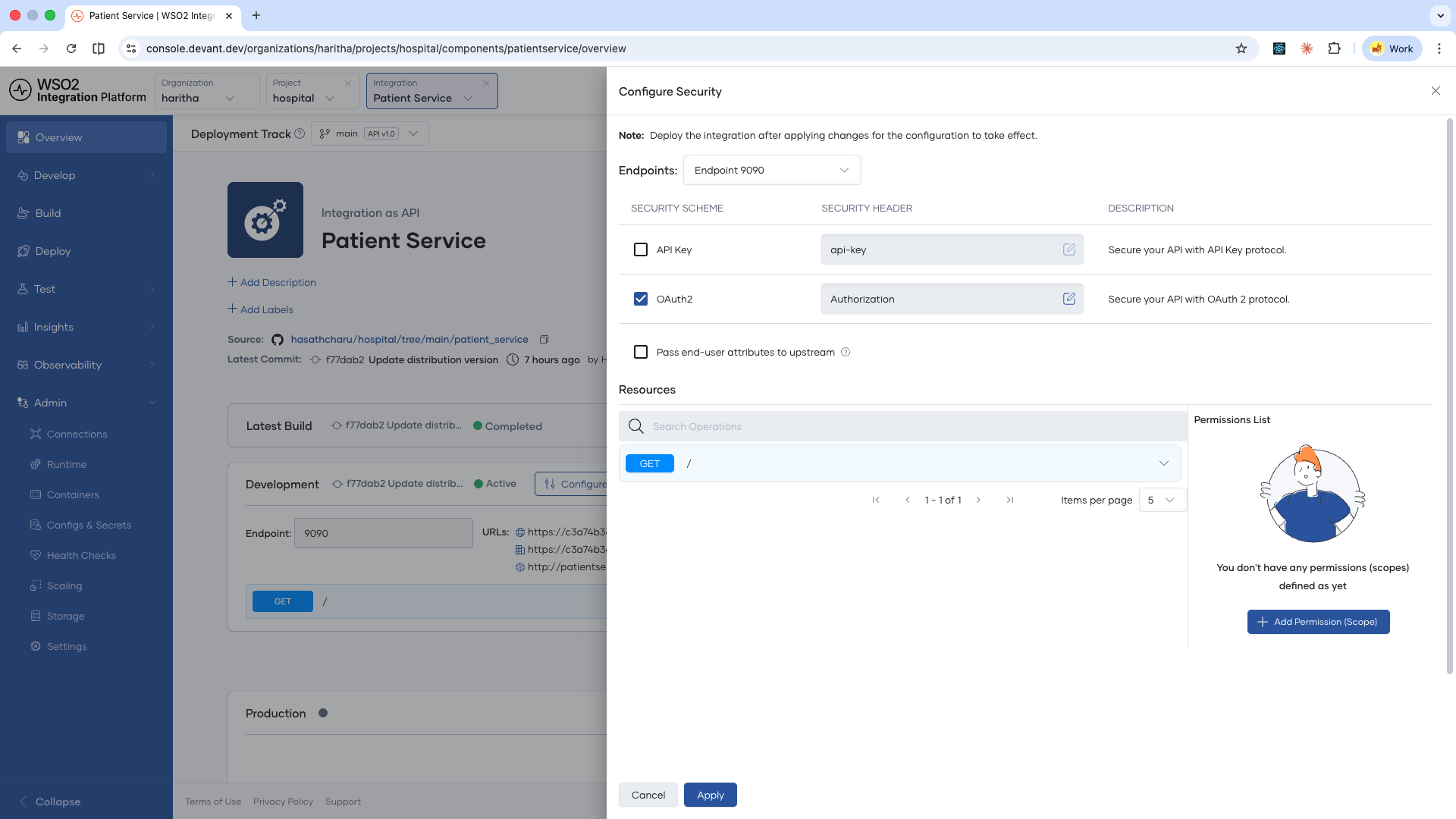Uncheck the OAuth2 security scheme
Image resolution: width=1456 pixels, height=819 pixels.
pos(641,299)
